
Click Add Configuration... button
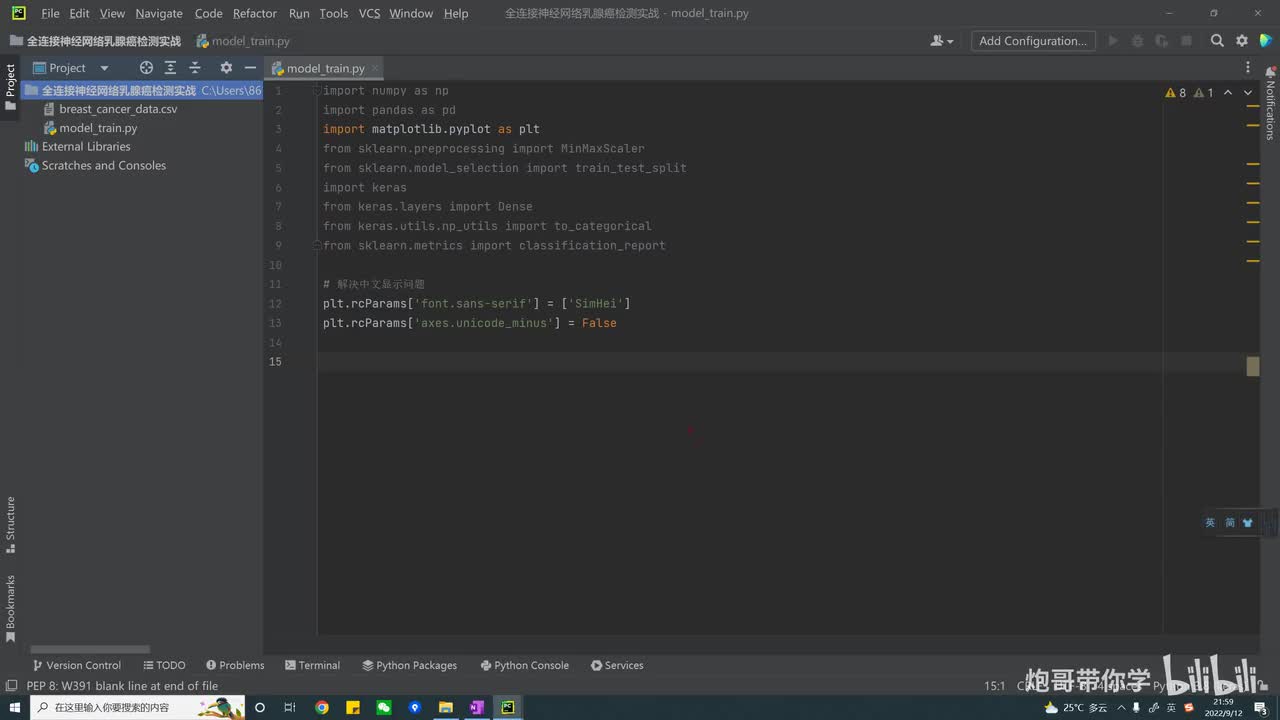[1033, 41]
